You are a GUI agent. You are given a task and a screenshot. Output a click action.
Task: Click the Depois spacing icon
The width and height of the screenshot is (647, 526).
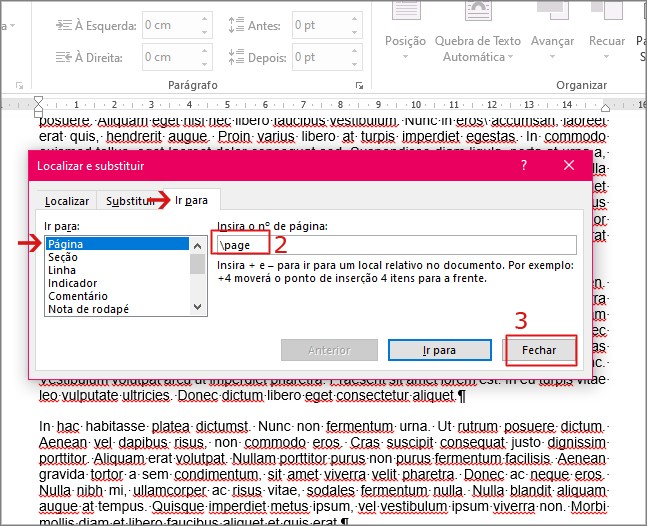(x=236, y=57)
